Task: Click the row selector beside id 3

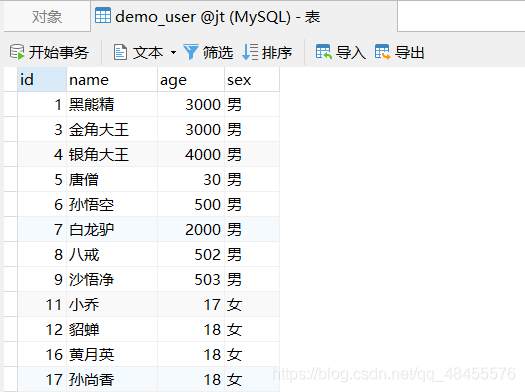Action: point(10,130)
